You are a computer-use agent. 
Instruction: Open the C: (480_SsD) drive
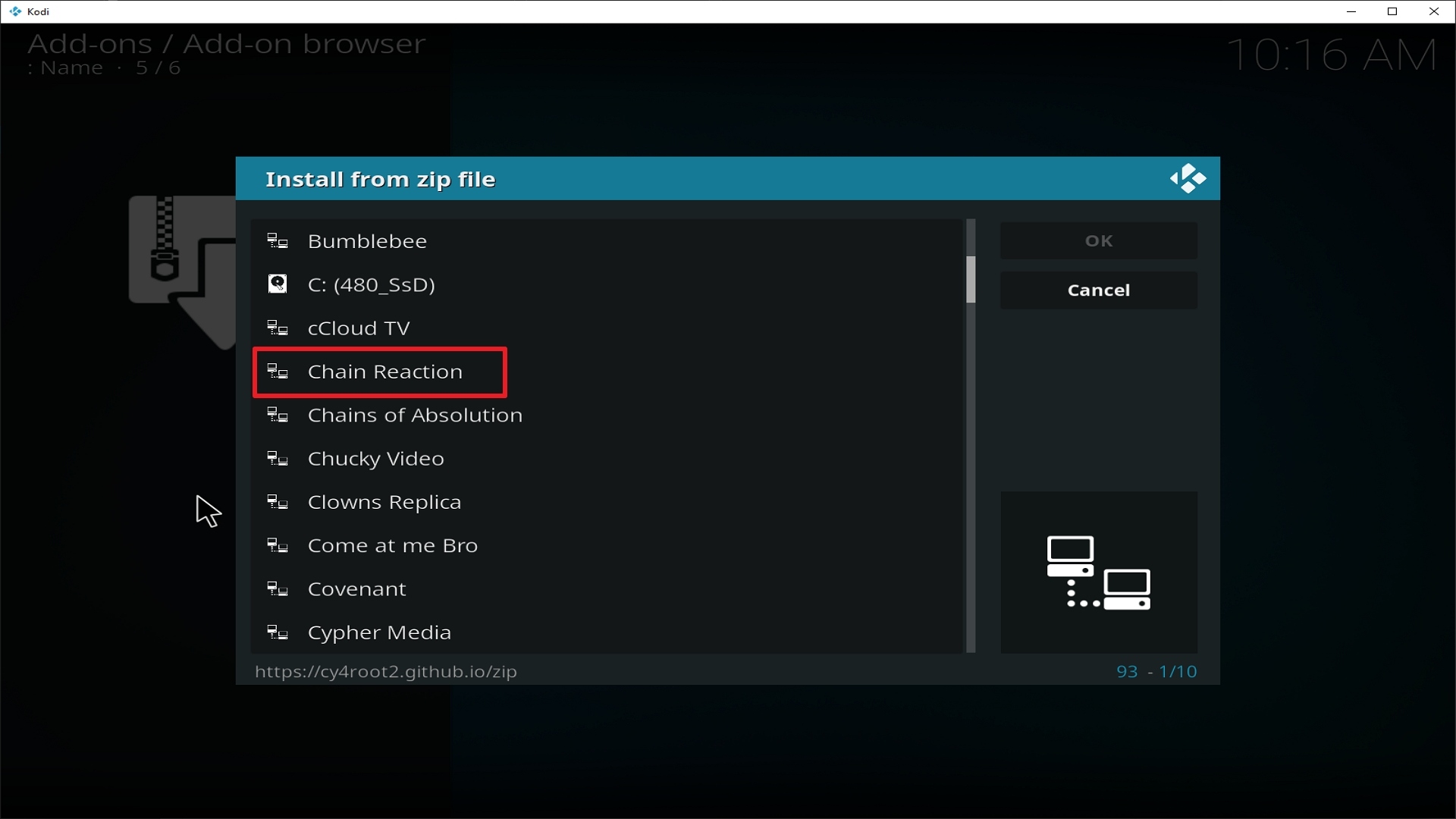click(607, 284)
